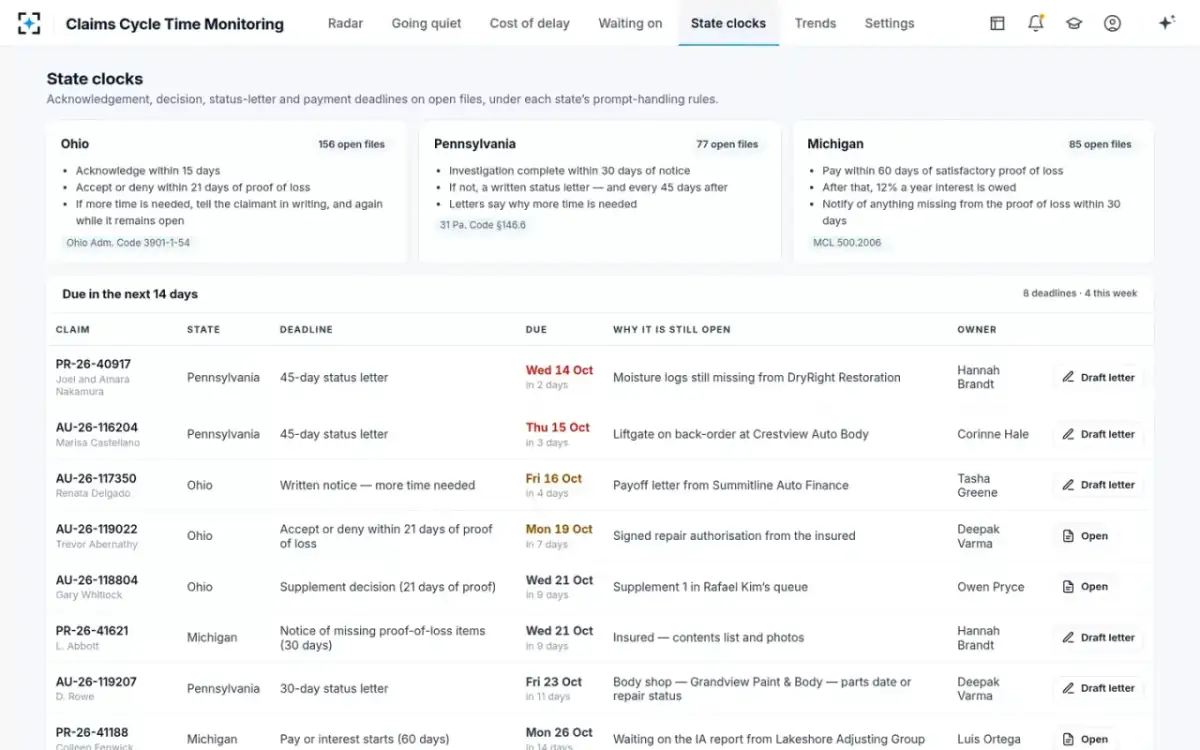Click claim number PR-26-41621
This screenshot has height=750, width=1200.
92,631
